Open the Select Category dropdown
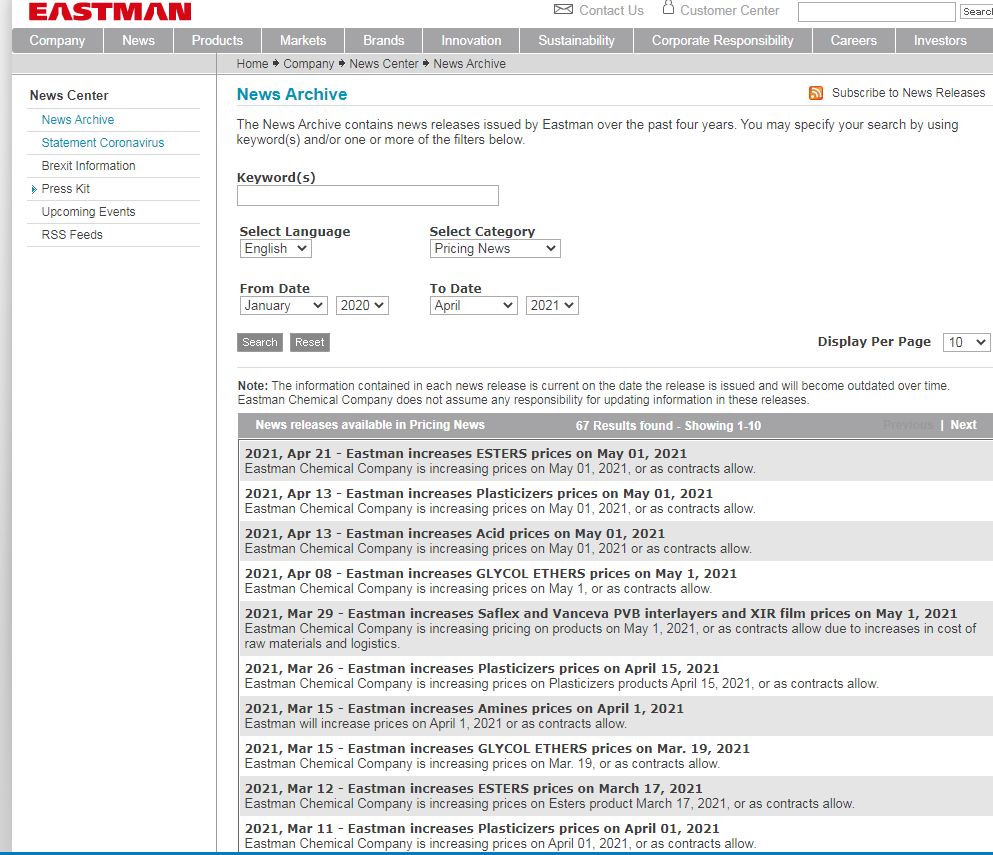Viewport: 993px width, 855px height. pos(495,249)
